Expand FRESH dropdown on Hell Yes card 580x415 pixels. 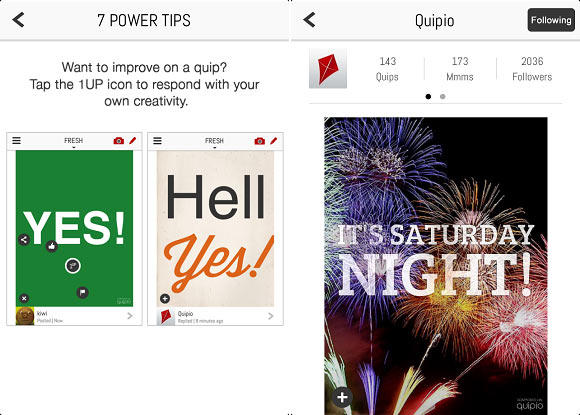pyautogui.click(x=215, y=142)
